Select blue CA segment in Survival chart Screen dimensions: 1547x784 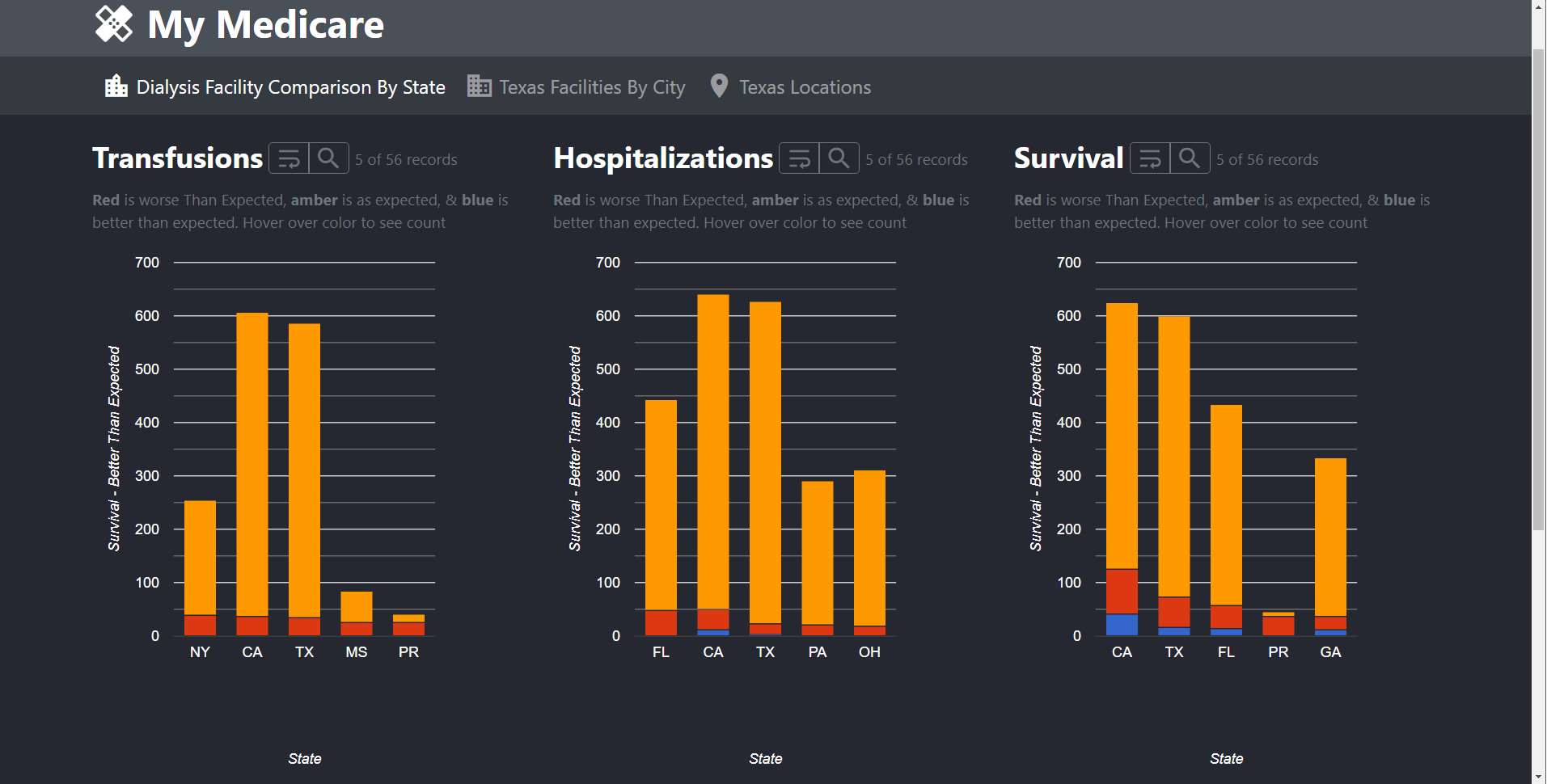(1122, 625)
